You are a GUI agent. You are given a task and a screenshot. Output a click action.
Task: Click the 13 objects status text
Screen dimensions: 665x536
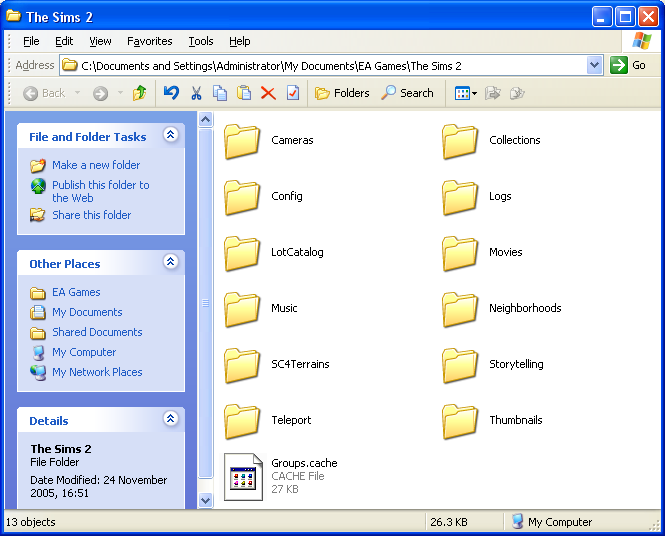[31, 522]
